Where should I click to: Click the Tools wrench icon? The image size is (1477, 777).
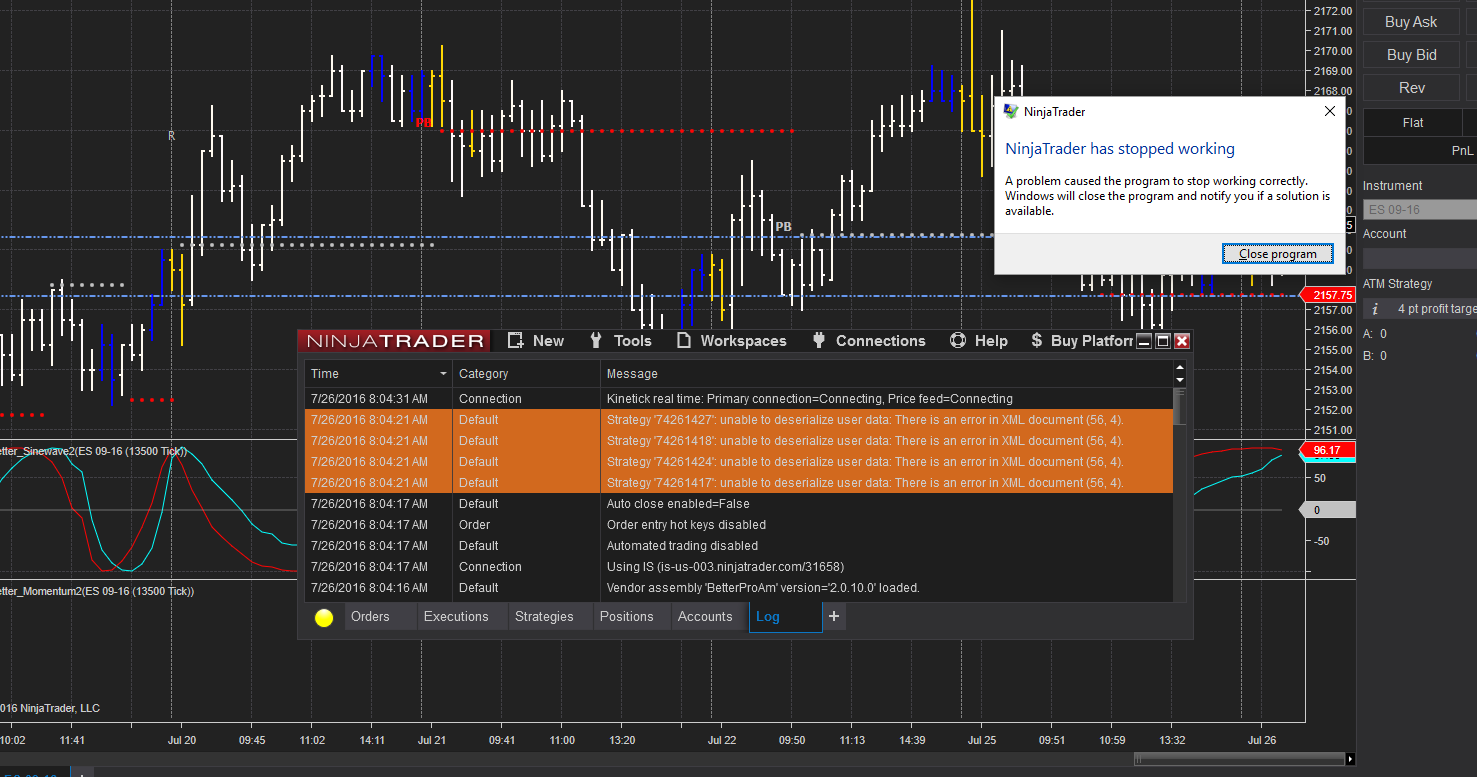click(596, 341)
